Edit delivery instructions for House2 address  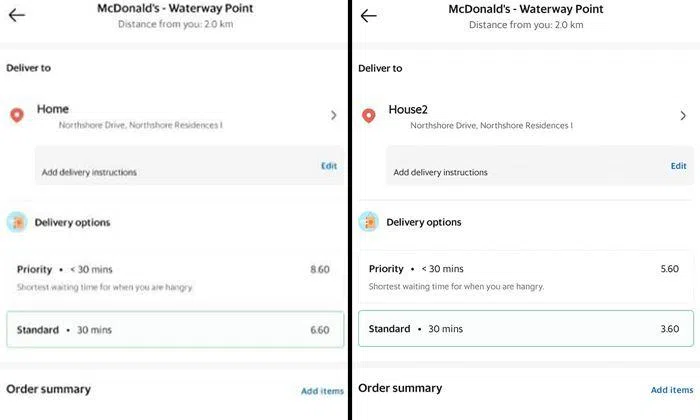pos(678,166)
